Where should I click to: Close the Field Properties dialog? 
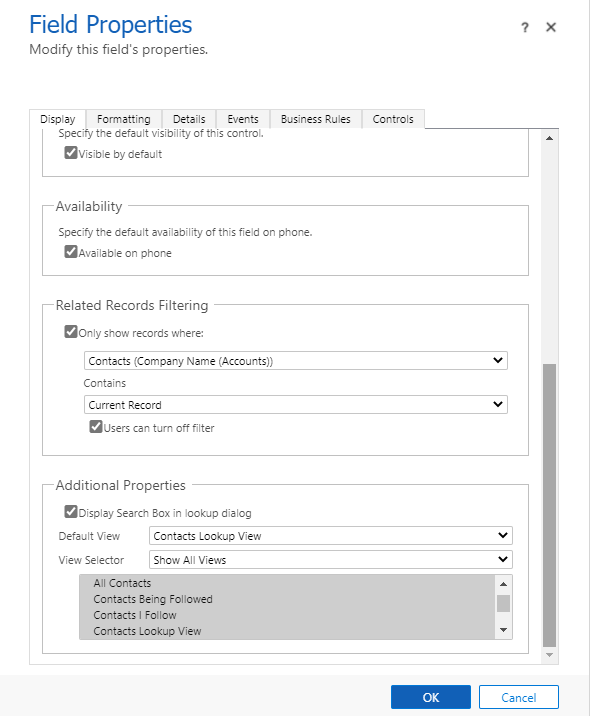551,27
